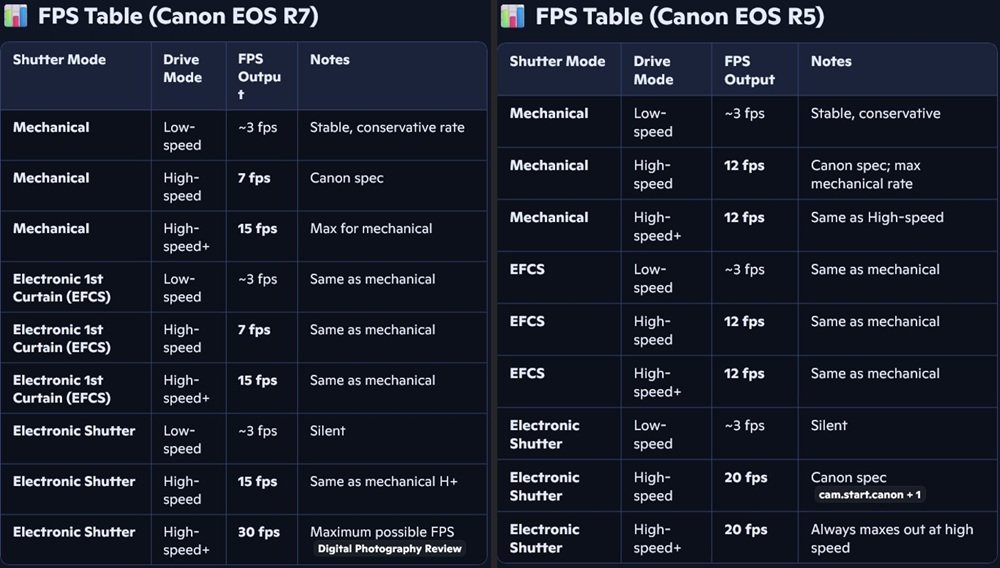Image resolution: width=1000 pixels, height=568 pixels.
Task: Click the chart icon beside the R5 table title
Action: pyautogui.click(x=512, y=16)
